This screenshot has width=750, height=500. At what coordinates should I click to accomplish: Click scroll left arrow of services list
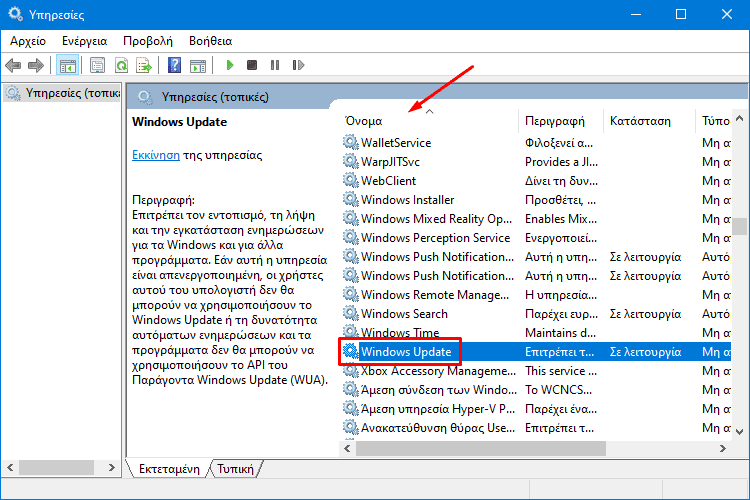tap(347, 448)
